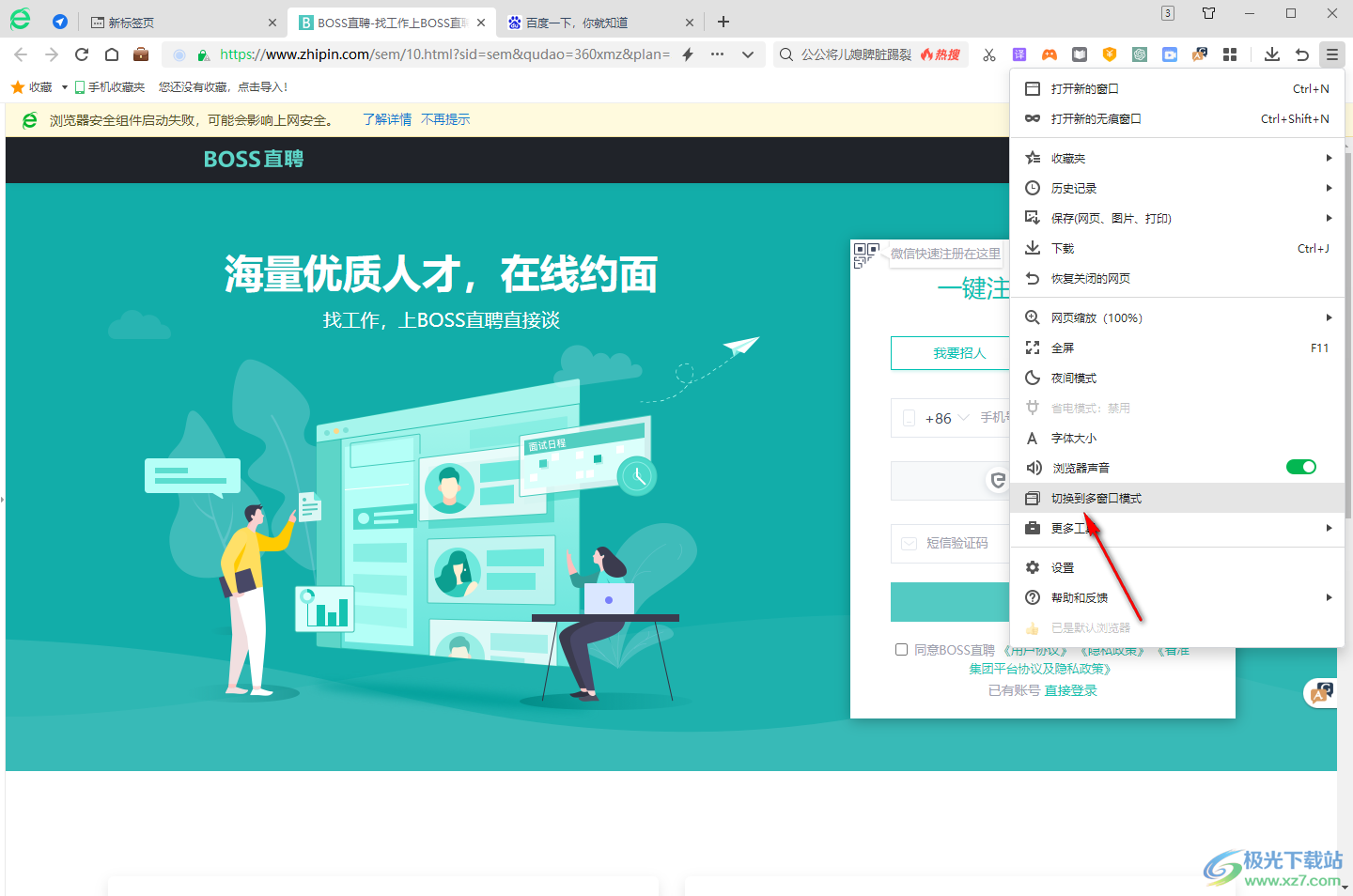Expand the favorites dropdown arrow
The image size is (1353, 896).
[x=64, y=87]
